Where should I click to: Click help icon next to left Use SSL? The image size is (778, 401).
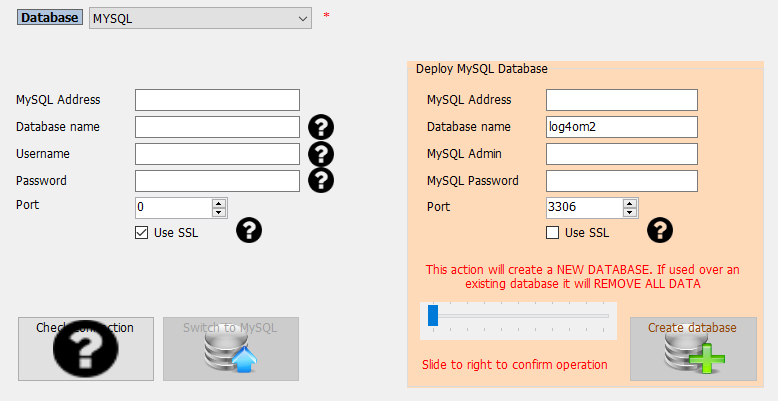coord(248,231)
